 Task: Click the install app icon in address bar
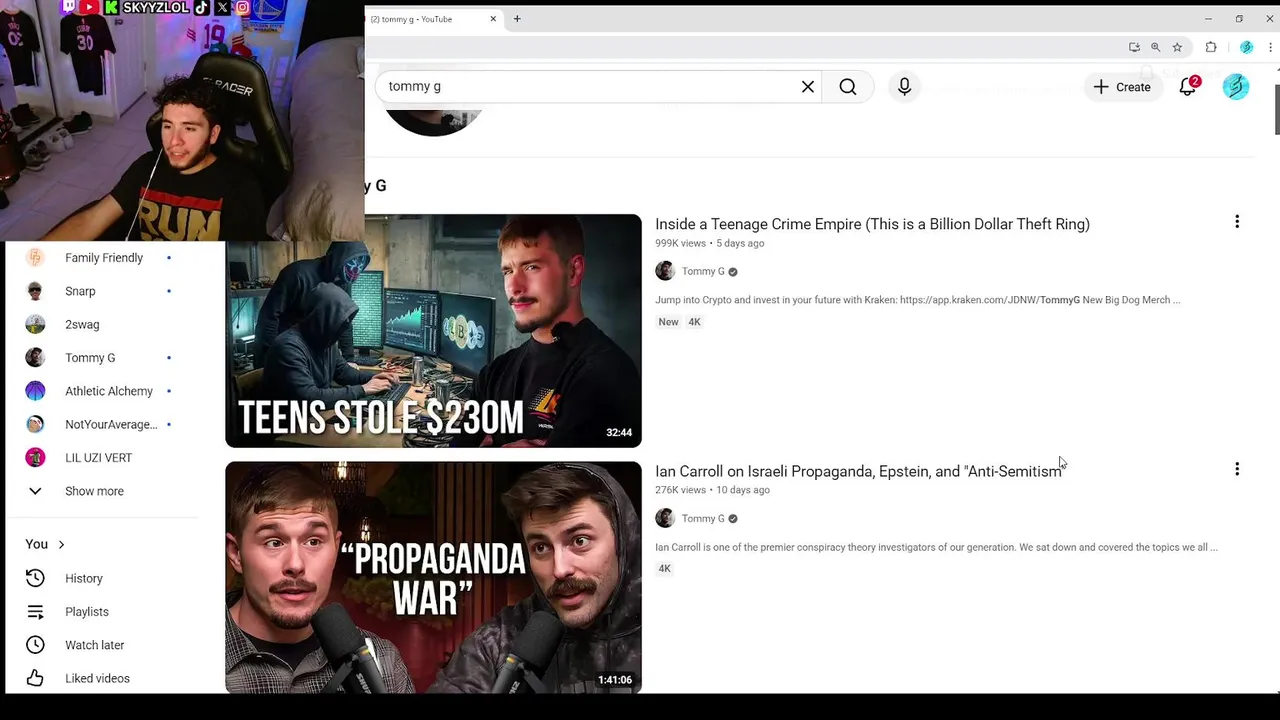point(1134,47)
